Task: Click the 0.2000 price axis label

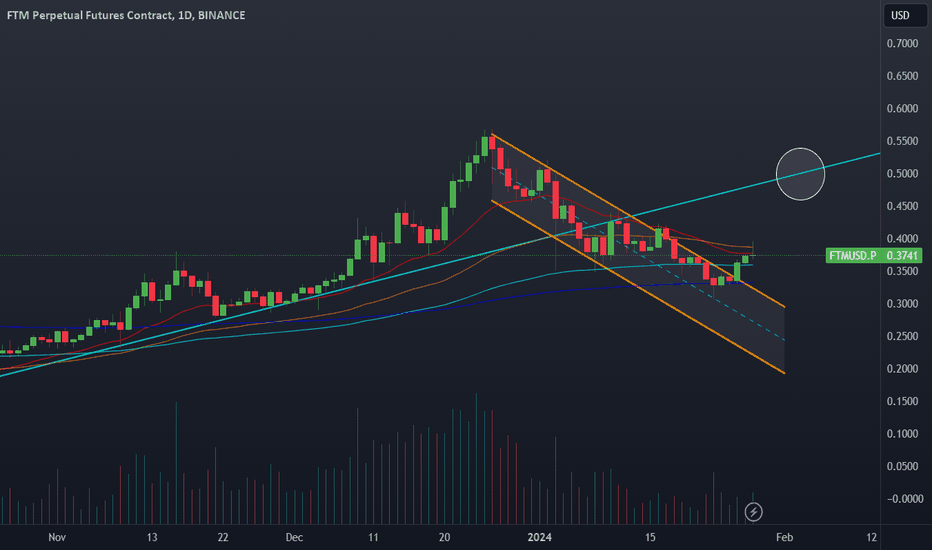Action: click(902, 369)
